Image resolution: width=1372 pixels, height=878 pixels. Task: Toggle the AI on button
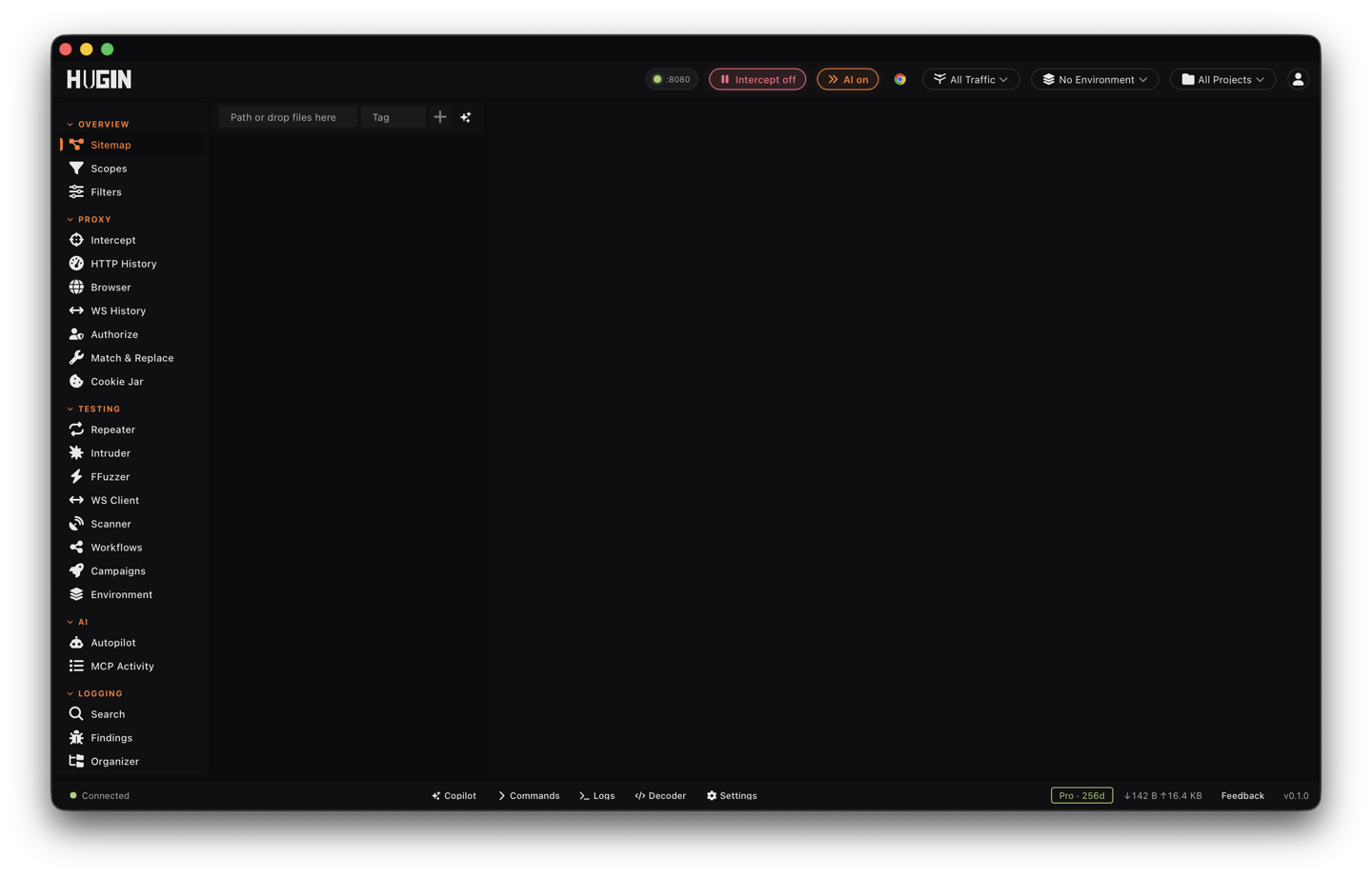point(848,80)
